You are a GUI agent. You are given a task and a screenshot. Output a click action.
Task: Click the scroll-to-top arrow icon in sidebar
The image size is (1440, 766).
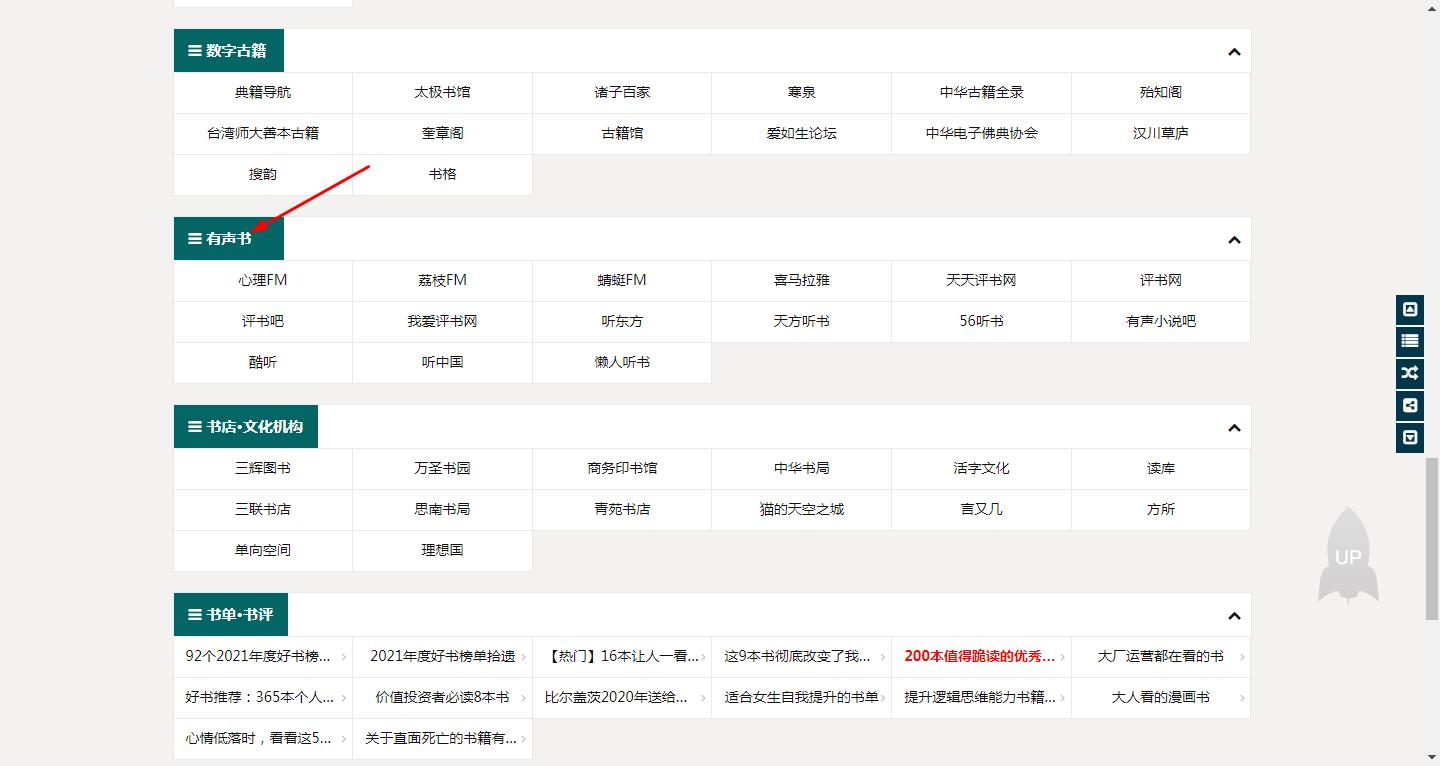click(x=1409, y=309)
